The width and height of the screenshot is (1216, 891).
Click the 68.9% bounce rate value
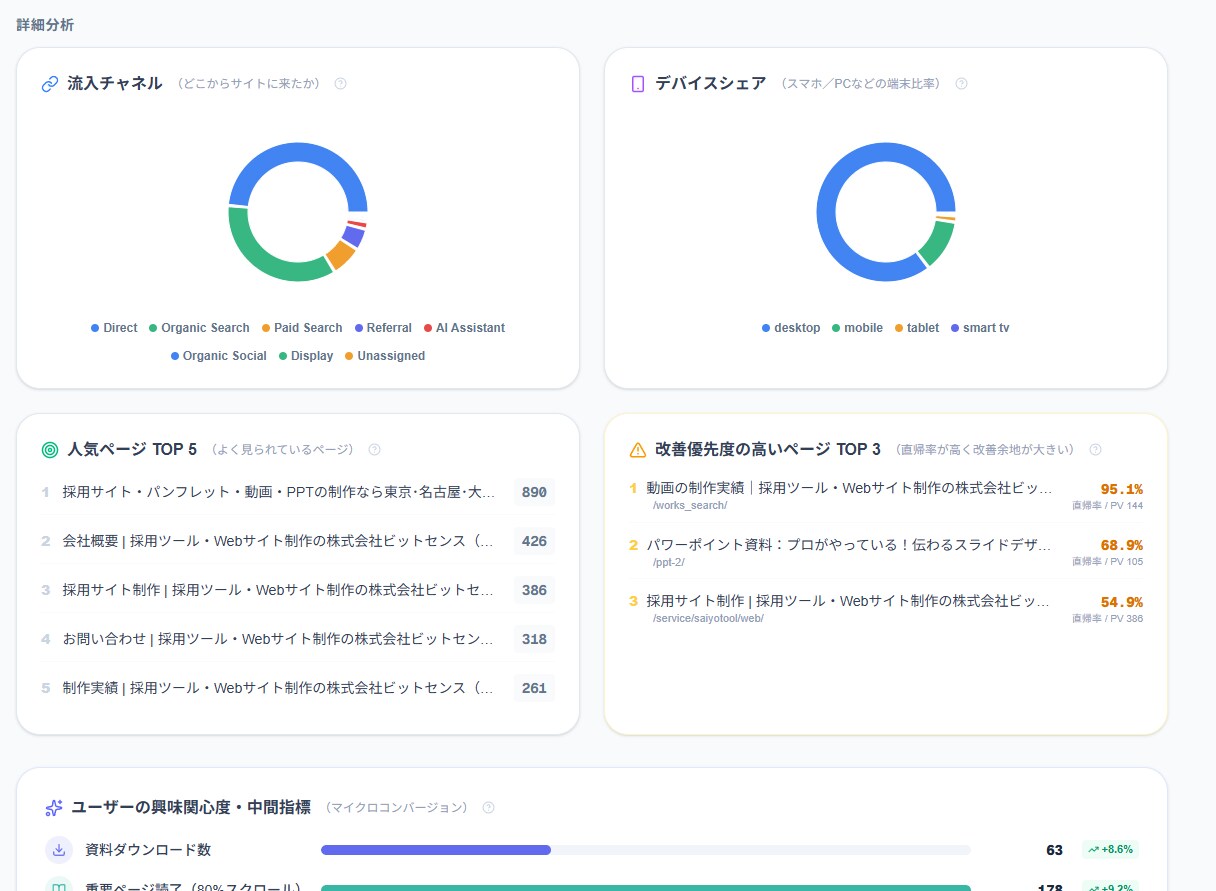coord(1121,545)
